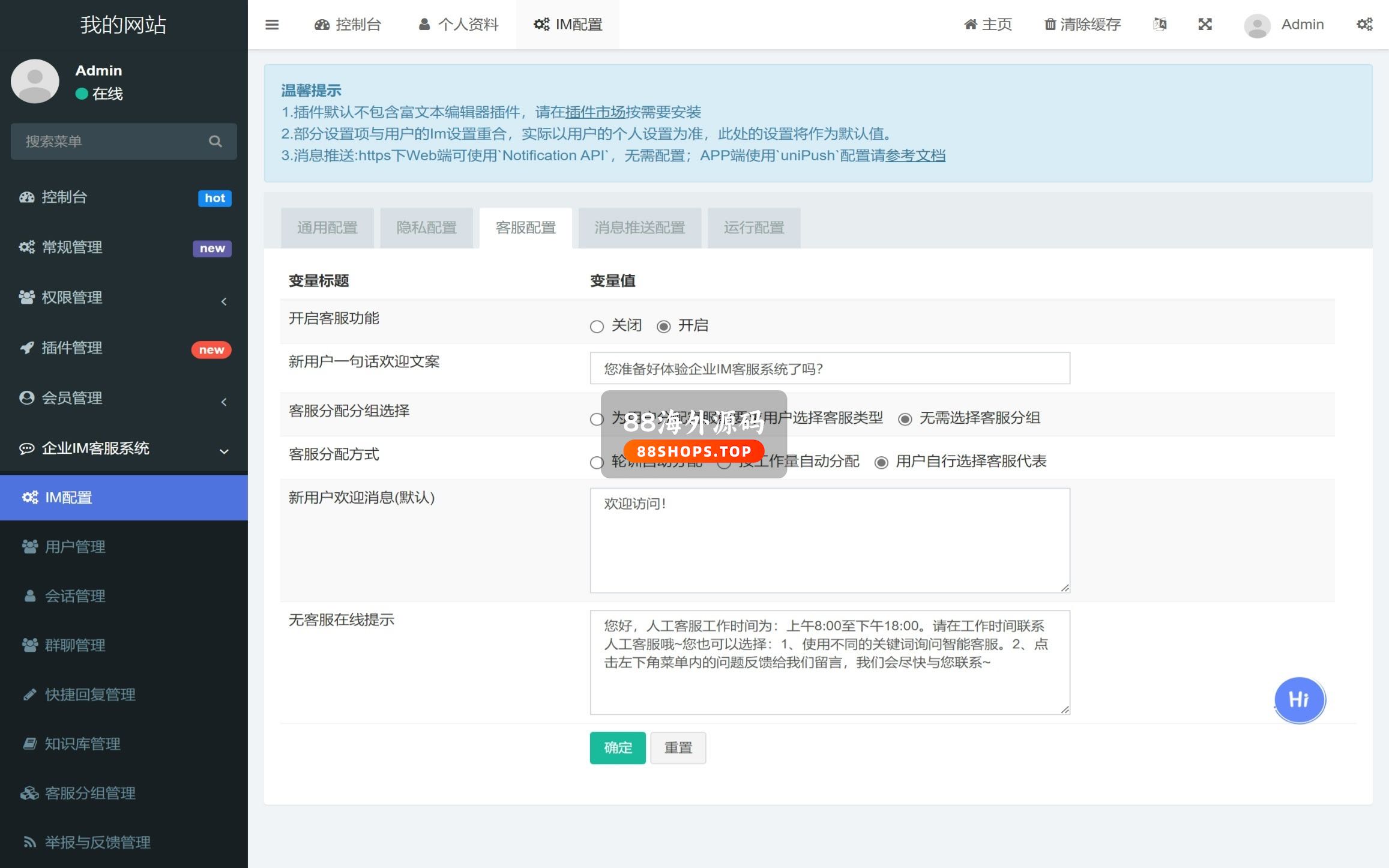Switch to the 消息推送配置 tab
Viewport: 1389px width, 868px height.
(x=639, y=228)
